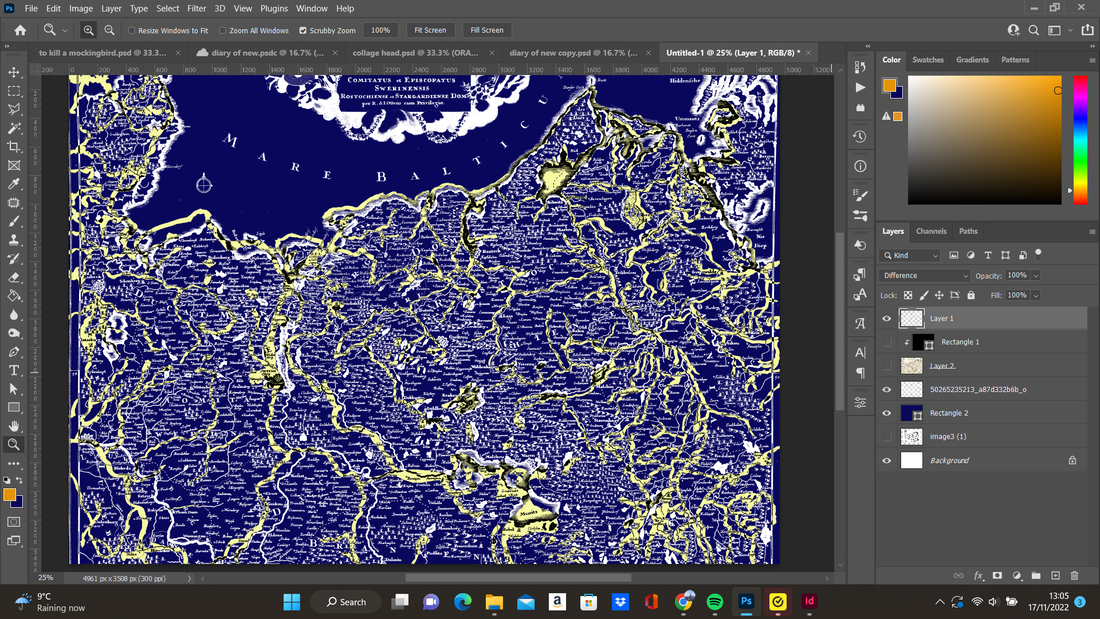Select the Crop tool

point(14,147)
